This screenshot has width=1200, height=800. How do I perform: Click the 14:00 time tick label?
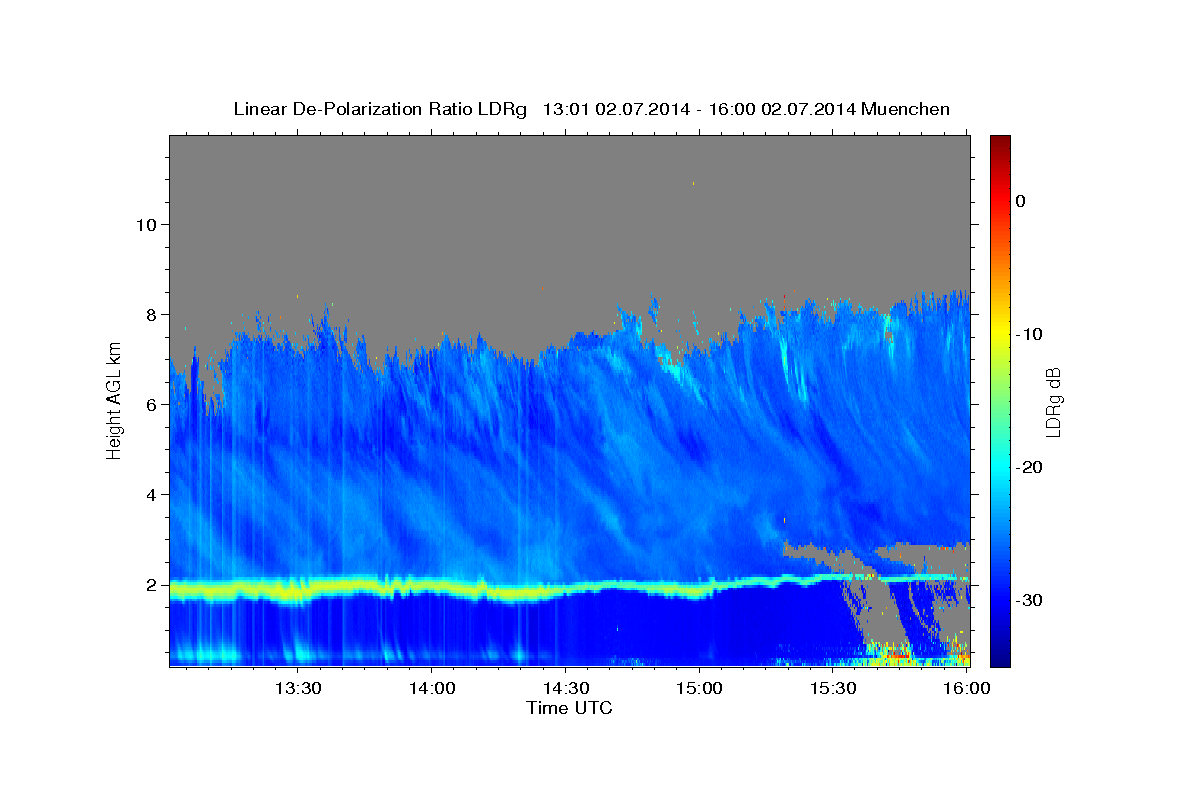pos(432,689)
